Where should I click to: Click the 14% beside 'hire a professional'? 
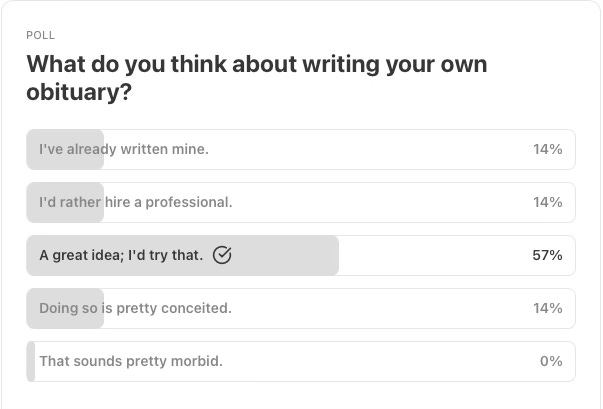click(x=548, y=202)
